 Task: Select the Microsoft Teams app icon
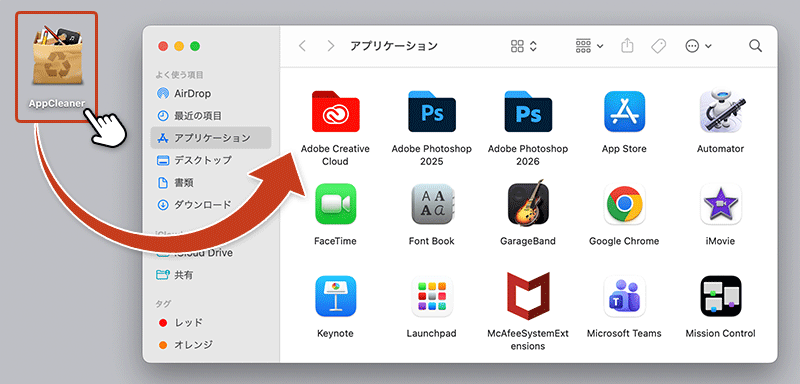(x=624, y=296)
